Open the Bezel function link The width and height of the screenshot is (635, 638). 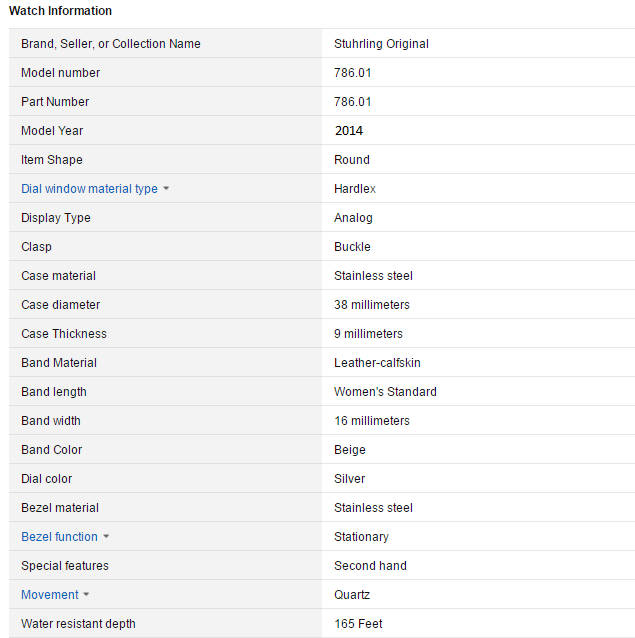click(59, 537)
